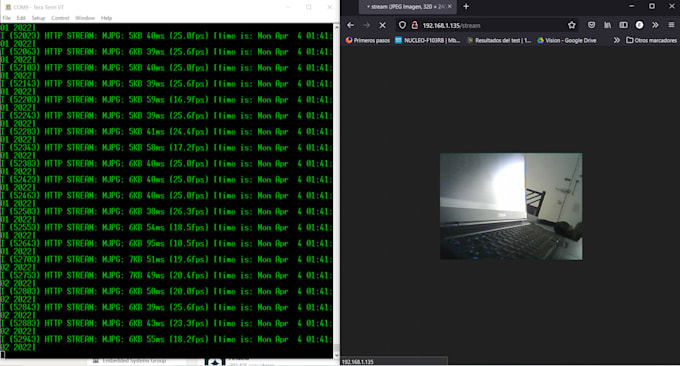Open the Pocket save icon

[592, 25]
